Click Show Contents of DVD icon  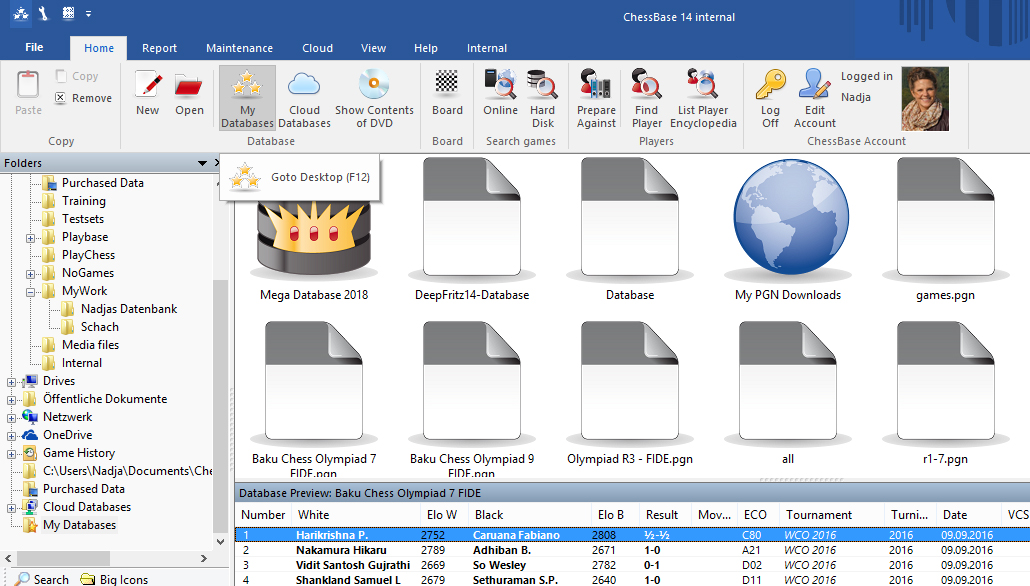click(x=374, y=98)
